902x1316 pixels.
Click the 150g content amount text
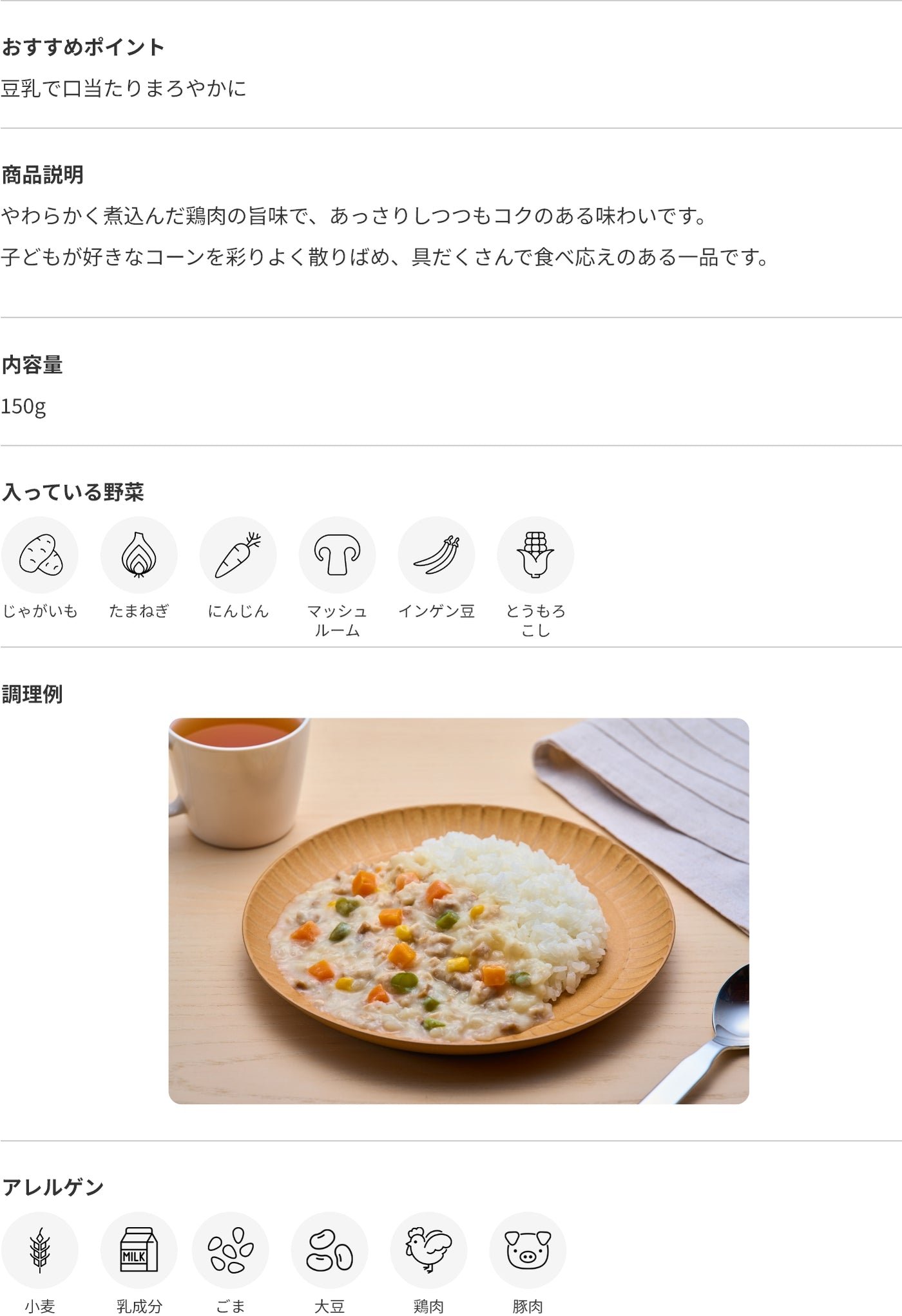(x=23, y=407)
